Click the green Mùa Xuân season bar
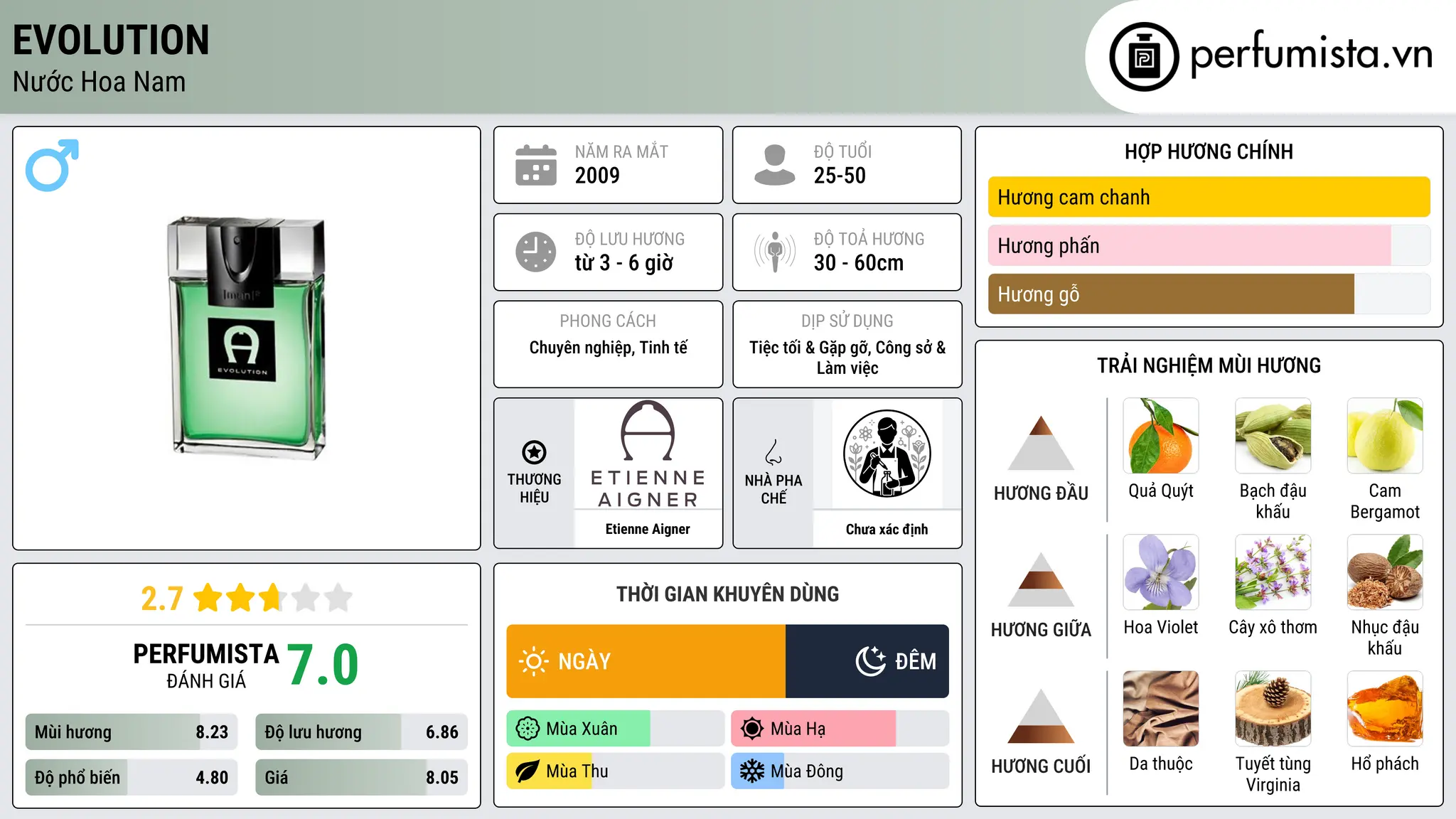Image resolution: width=1456 pixels, height=819 pixels. point(615,729)
